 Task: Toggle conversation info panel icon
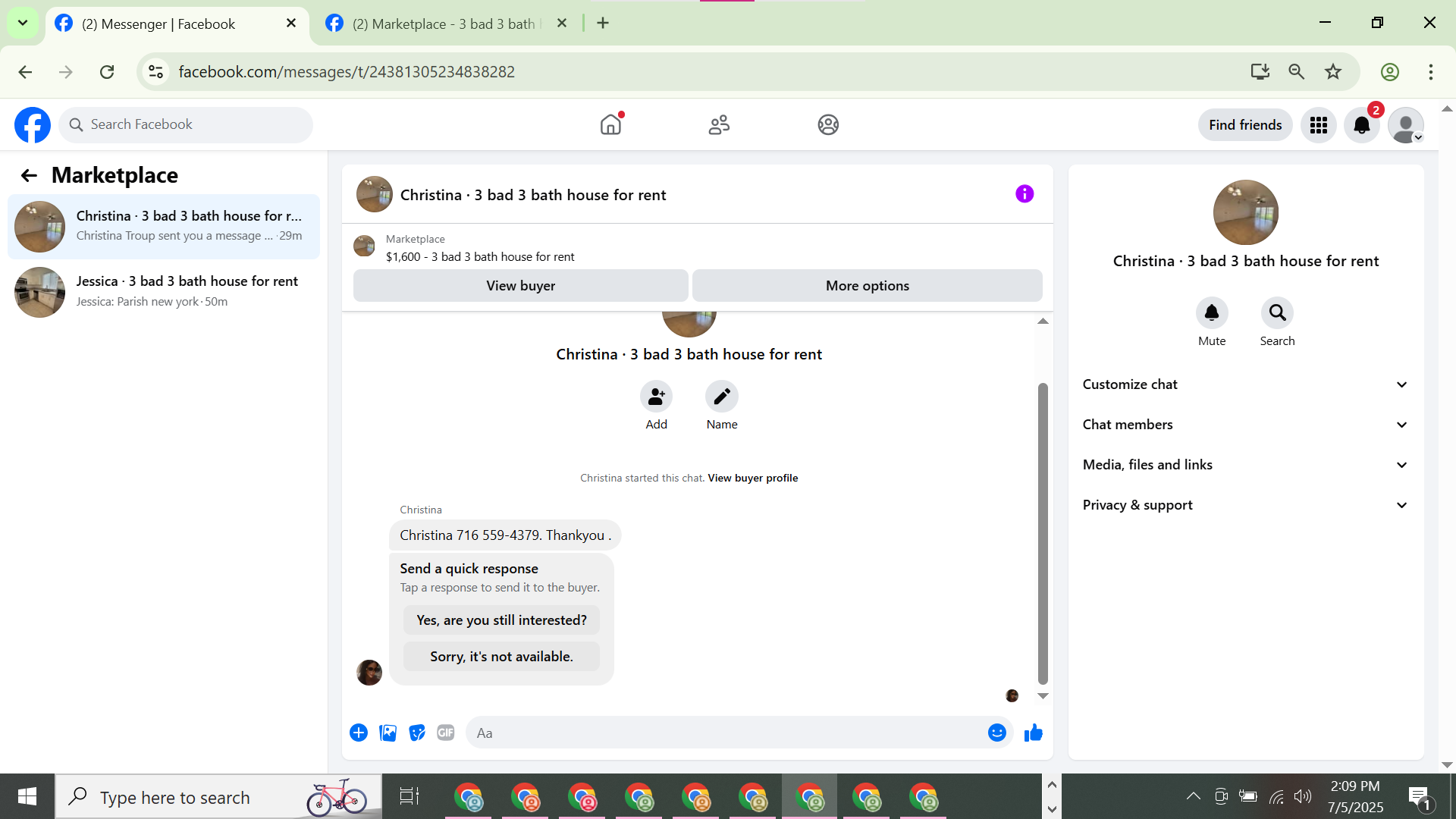tap(1024, 194)
